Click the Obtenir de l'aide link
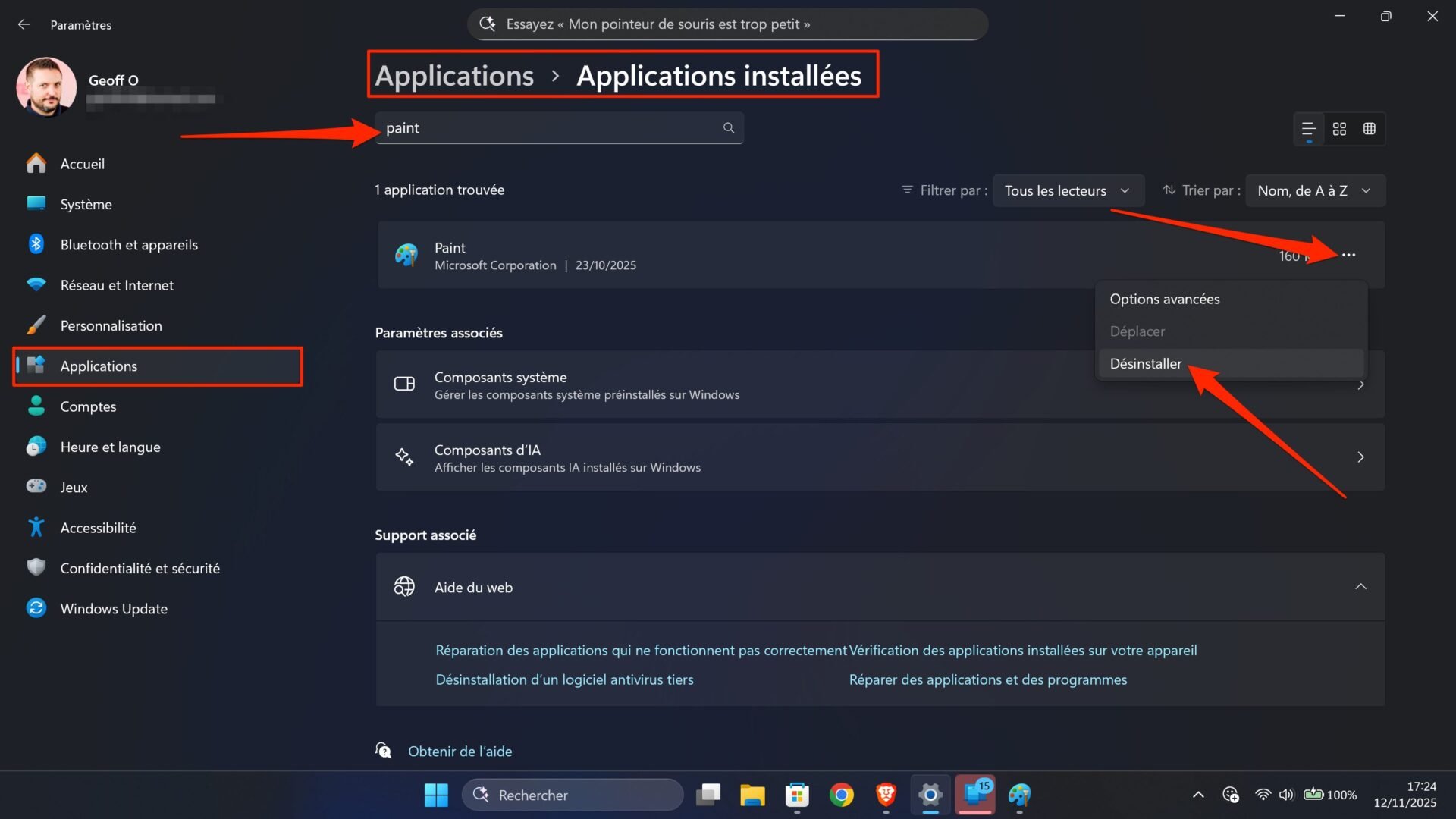The image size is (1456, 819). coord(460,751)
